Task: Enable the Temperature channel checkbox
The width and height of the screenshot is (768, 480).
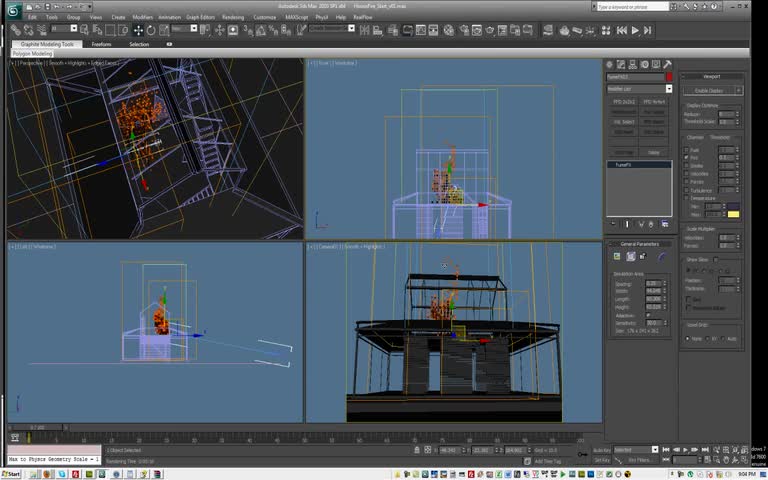Action: pos(687,198)
